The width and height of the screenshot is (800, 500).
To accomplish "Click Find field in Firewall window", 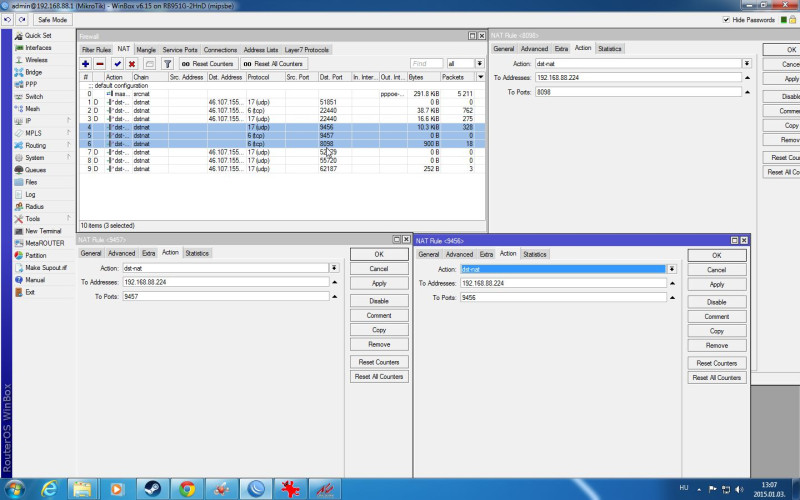I will coord(427,63).
